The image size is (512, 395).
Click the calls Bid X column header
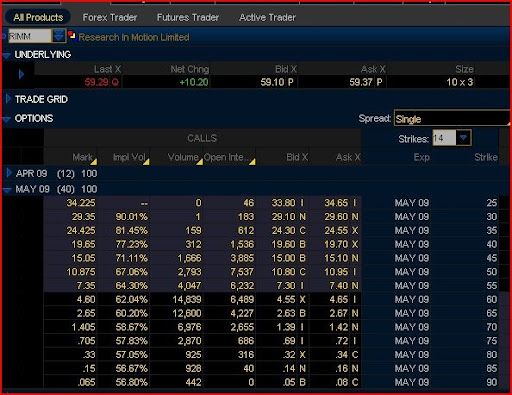[297, 157]
